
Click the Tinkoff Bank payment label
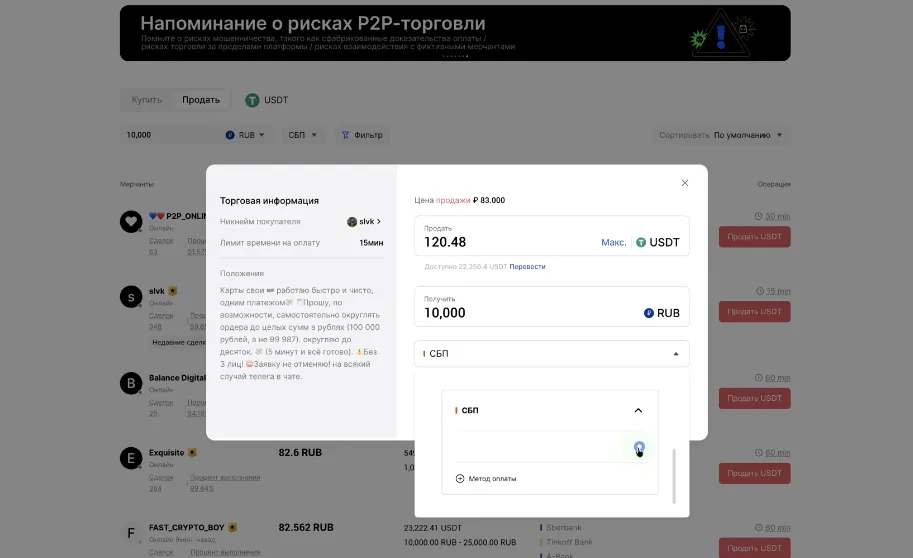(x=569, y=542)
